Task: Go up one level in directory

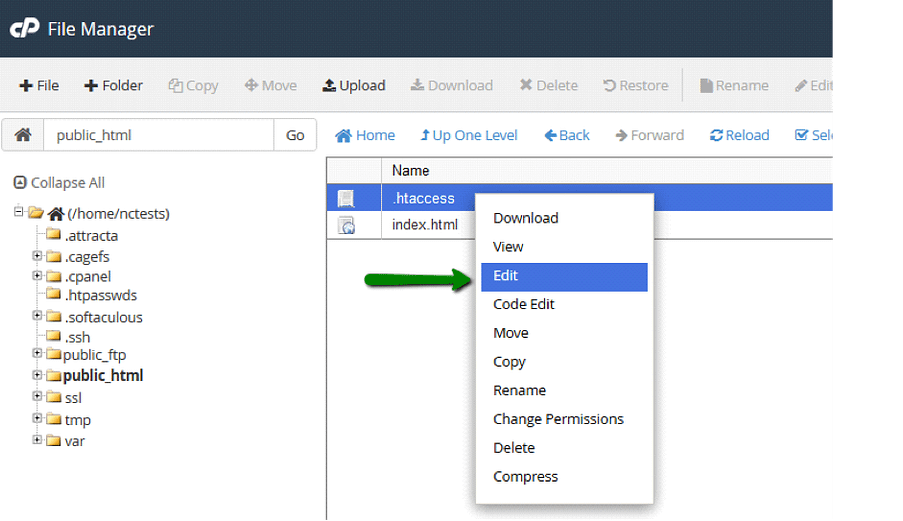Action: click(x=469, y=135)
